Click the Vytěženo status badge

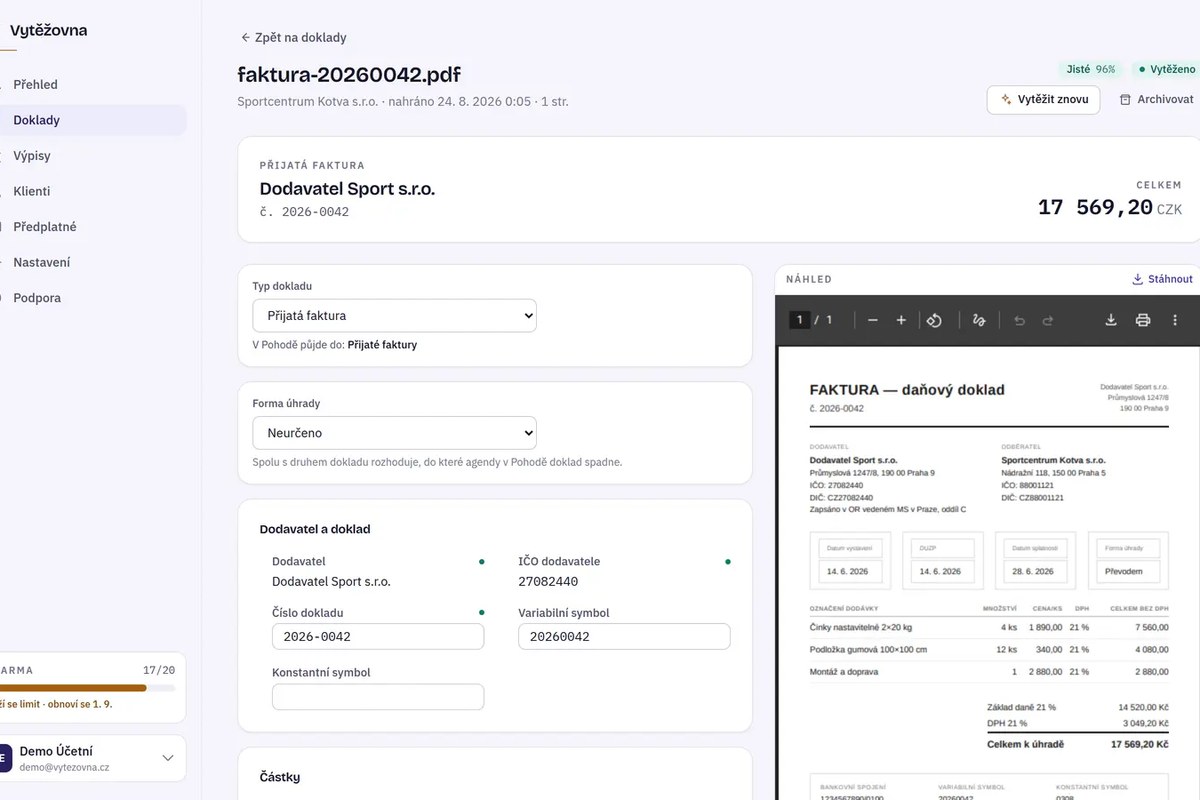tap(1167, 70)
